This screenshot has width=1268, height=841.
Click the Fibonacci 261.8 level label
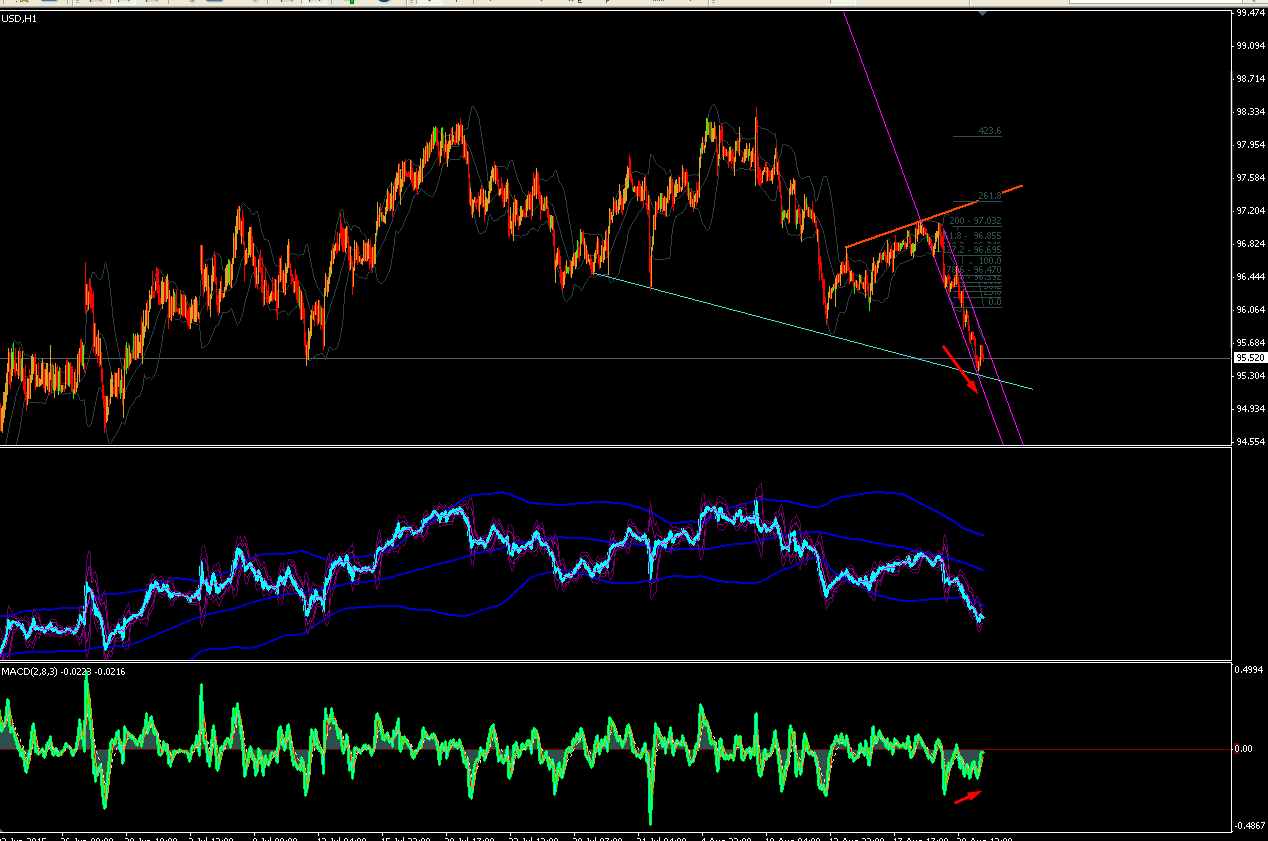click(x=990, y=196)
